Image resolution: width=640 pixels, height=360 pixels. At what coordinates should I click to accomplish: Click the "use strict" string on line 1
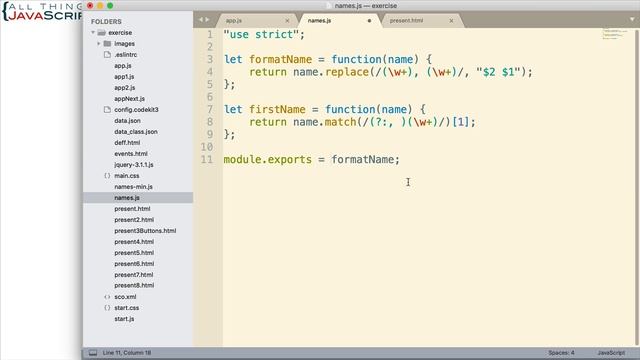click(x=261, y=34)
